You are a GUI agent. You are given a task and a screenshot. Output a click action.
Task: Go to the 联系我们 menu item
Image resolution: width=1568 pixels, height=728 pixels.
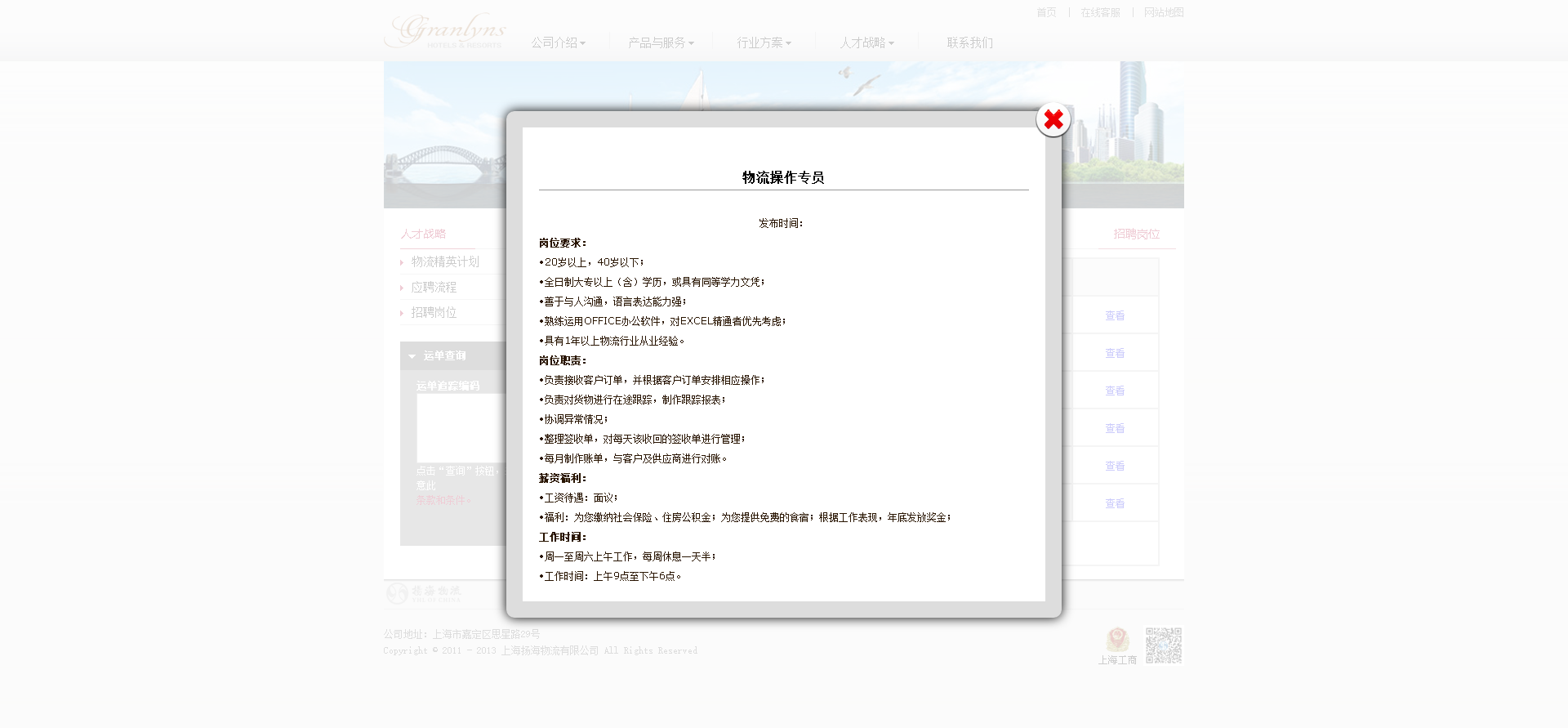[x=969, y=42]
